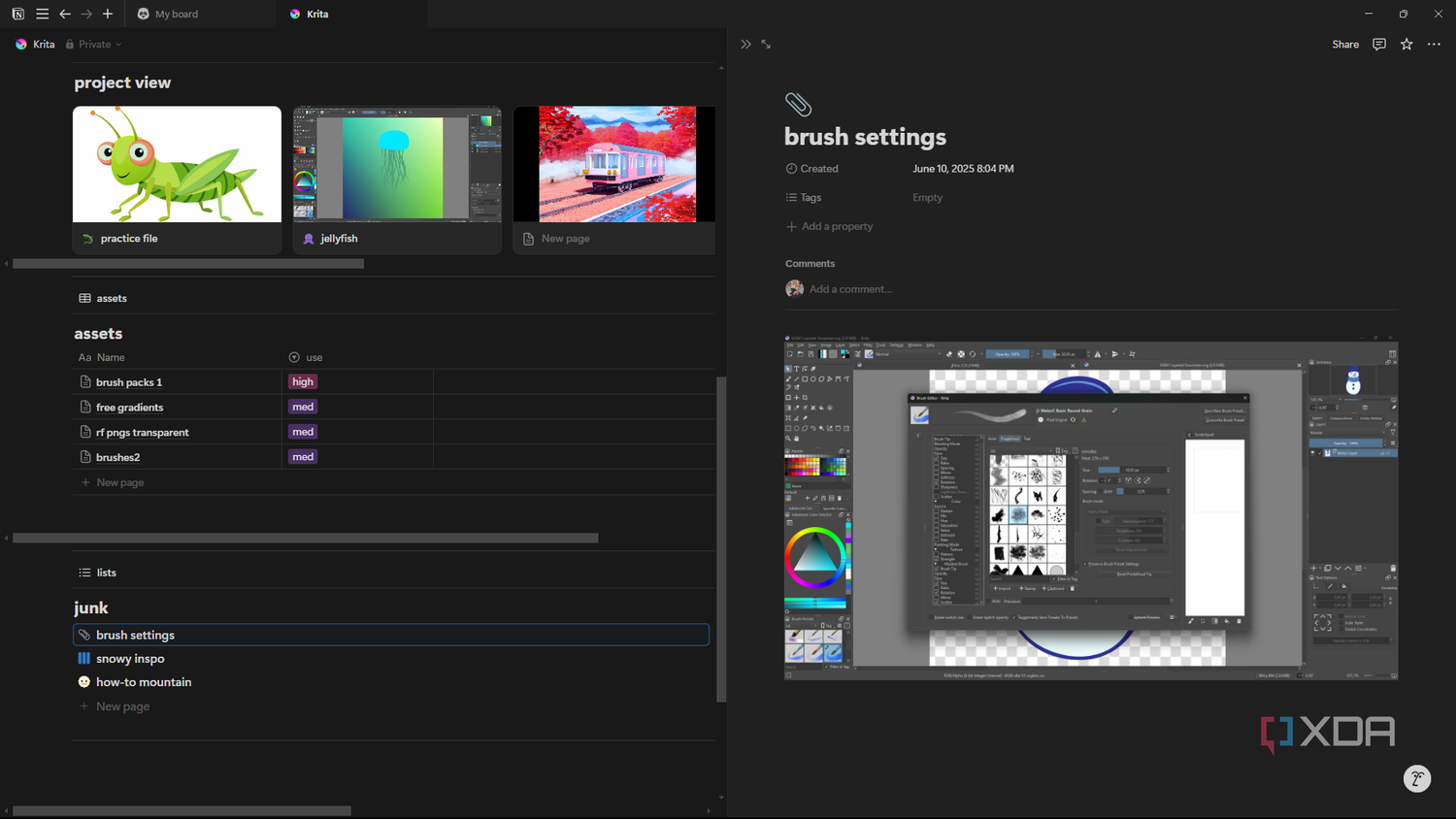This screenshot has width=1456, height=819.
Task: Select the assets view tab
Action: click(x=103, y=298)
